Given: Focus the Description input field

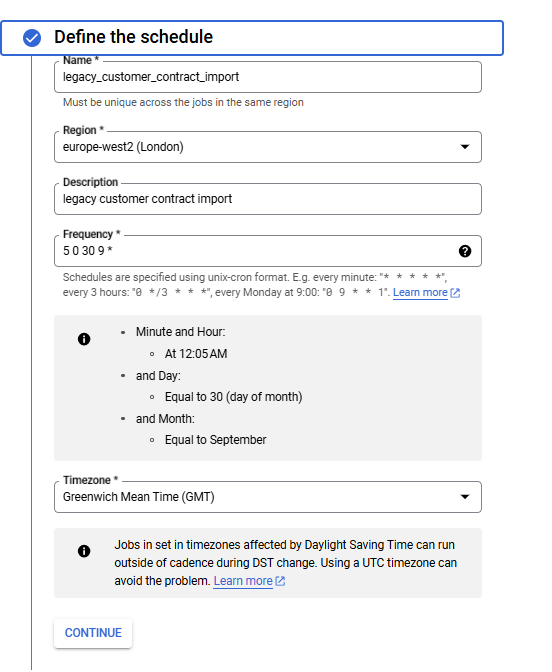Looking at the screenshot, I should coord(268,199).
